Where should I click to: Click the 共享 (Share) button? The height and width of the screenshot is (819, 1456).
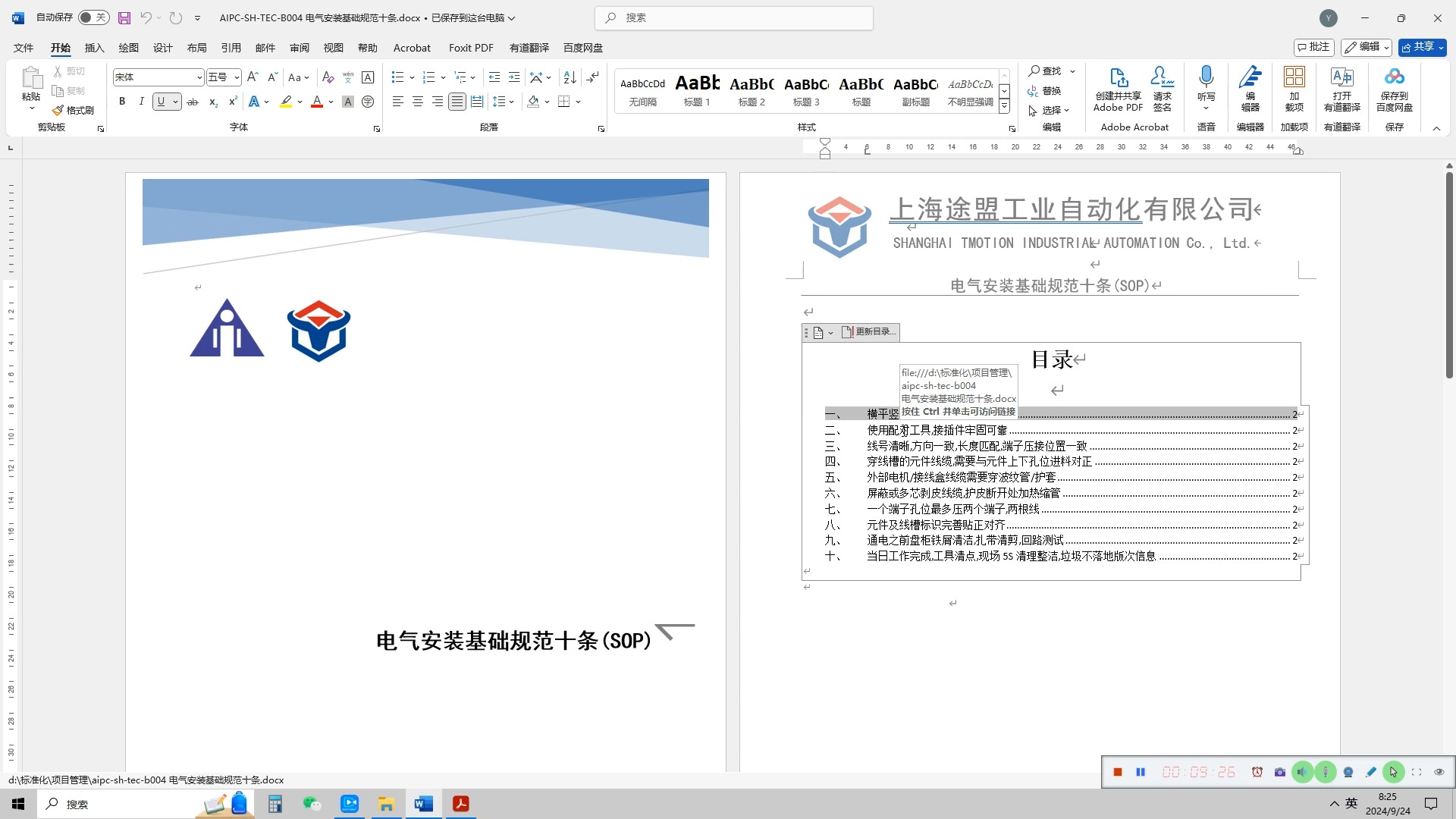point(1418,47)
